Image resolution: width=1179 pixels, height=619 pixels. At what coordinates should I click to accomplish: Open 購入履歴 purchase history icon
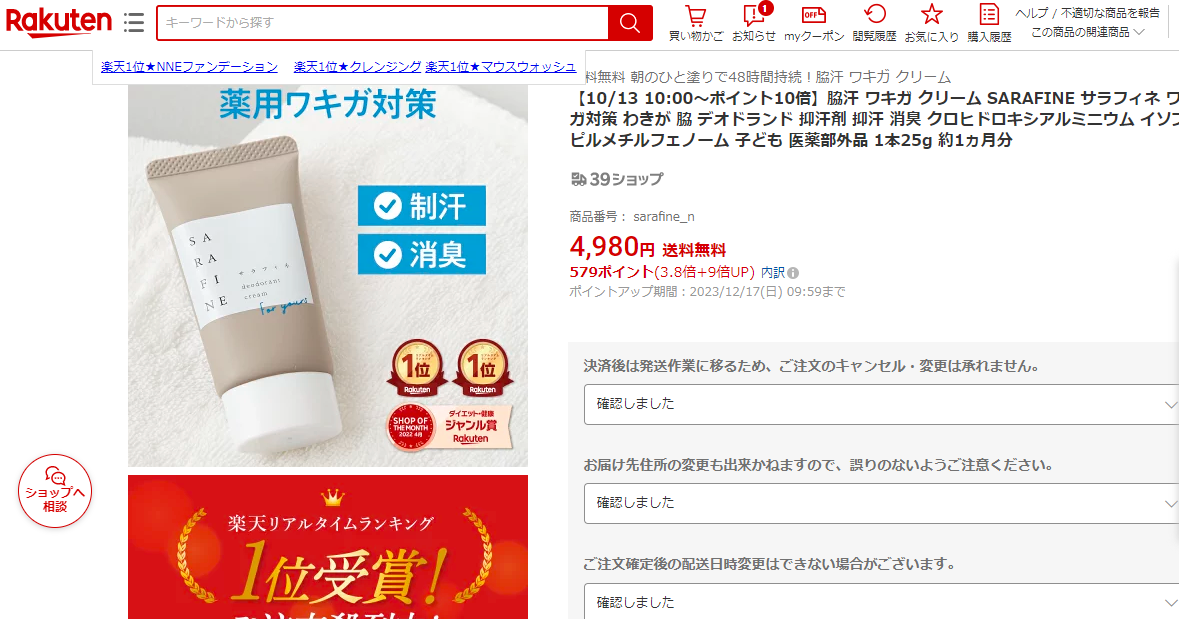pos(990,23)
